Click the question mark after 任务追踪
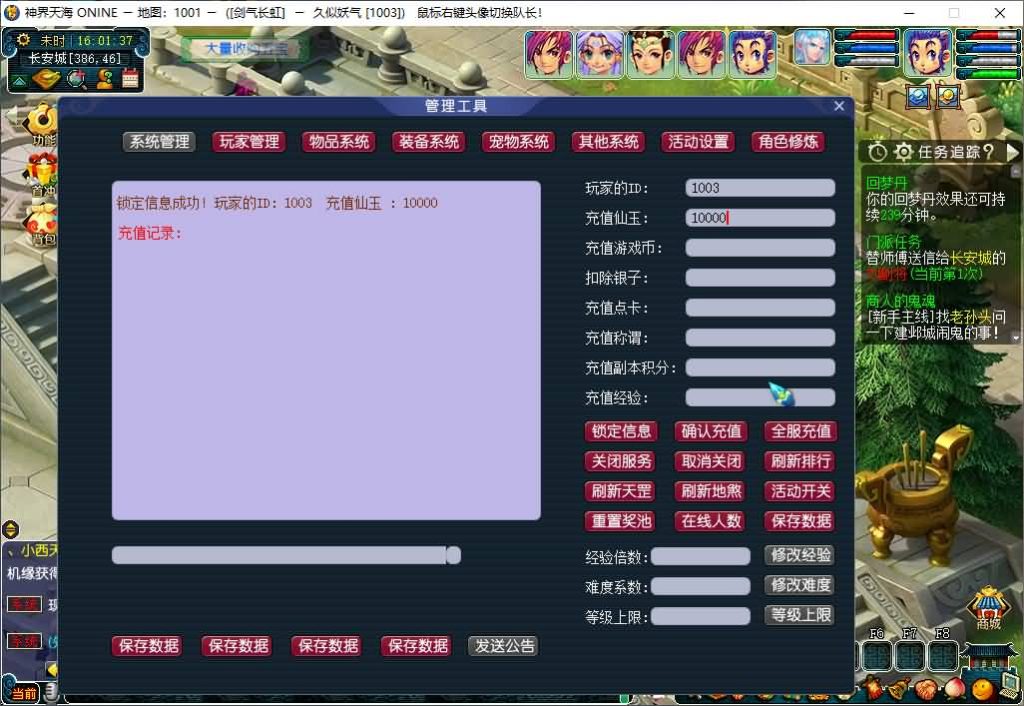Viewport: 1024px width, 706px height. coord(987,152)
